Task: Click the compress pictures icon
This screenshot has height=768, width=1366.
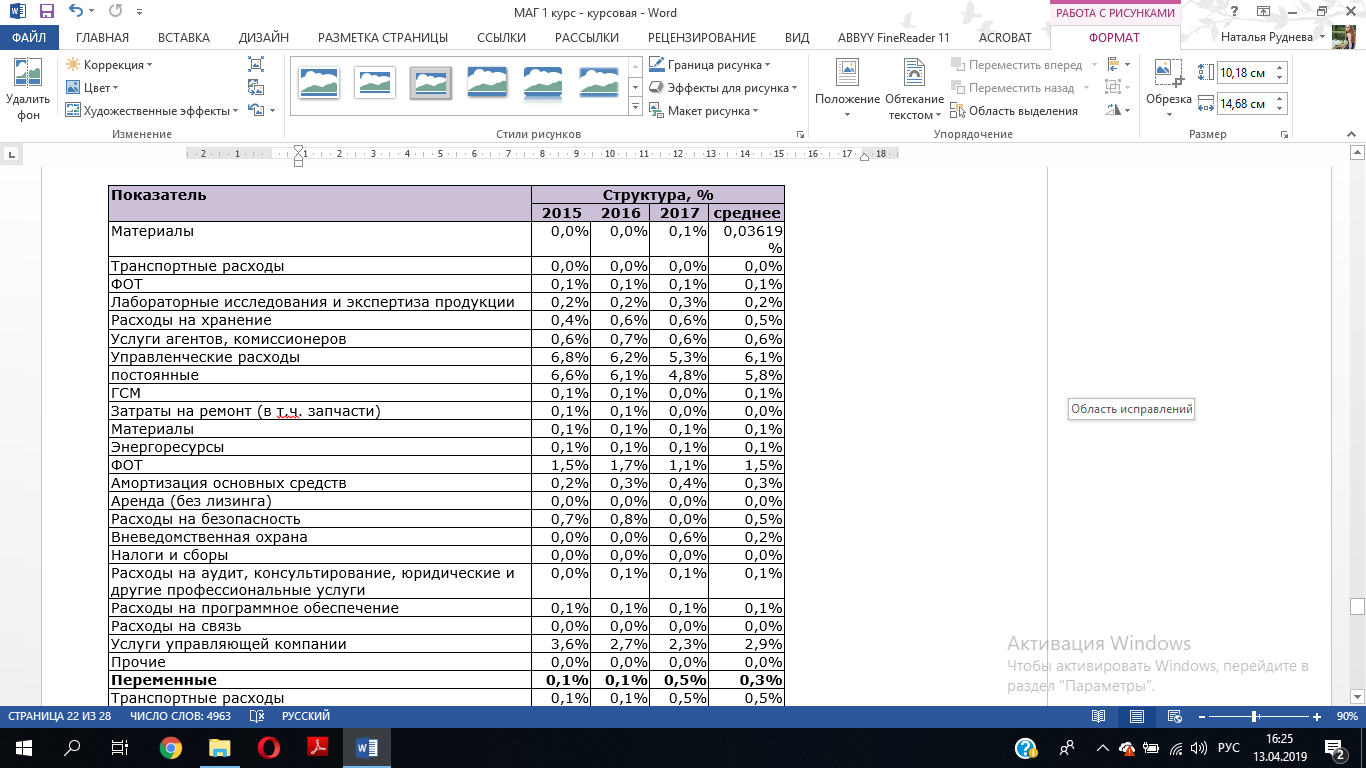Action: pyautogui.click(x=256, y=64)
